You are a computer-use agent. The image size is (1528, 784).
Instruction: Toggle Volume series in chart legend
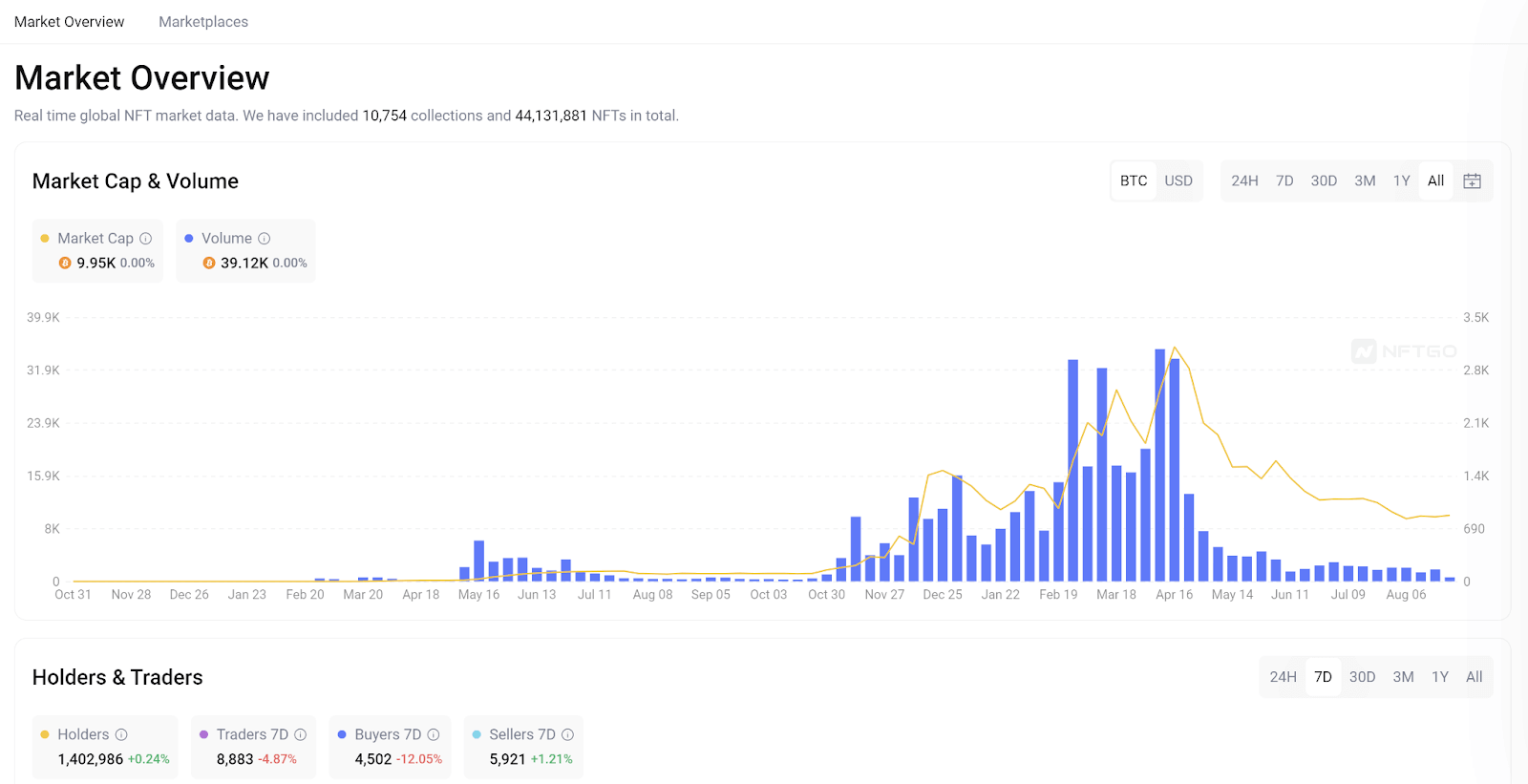(x=226, y=239)
